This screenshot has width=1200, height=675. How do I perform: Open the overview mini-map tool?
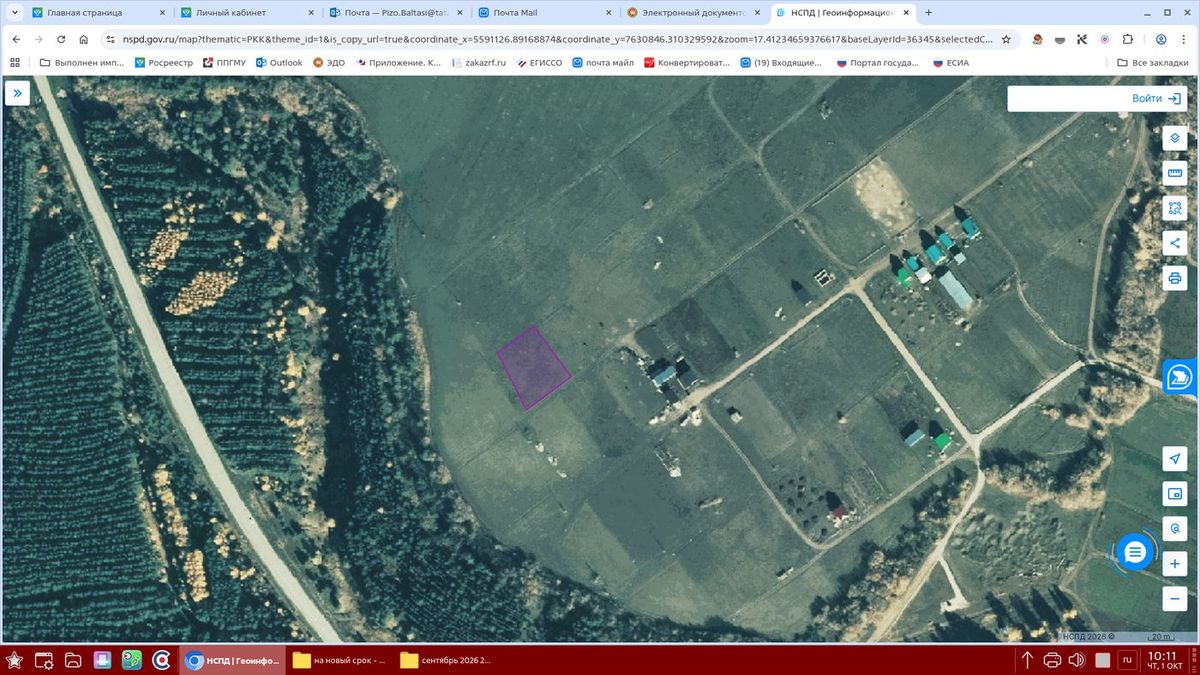click(x=1175, y=493)
